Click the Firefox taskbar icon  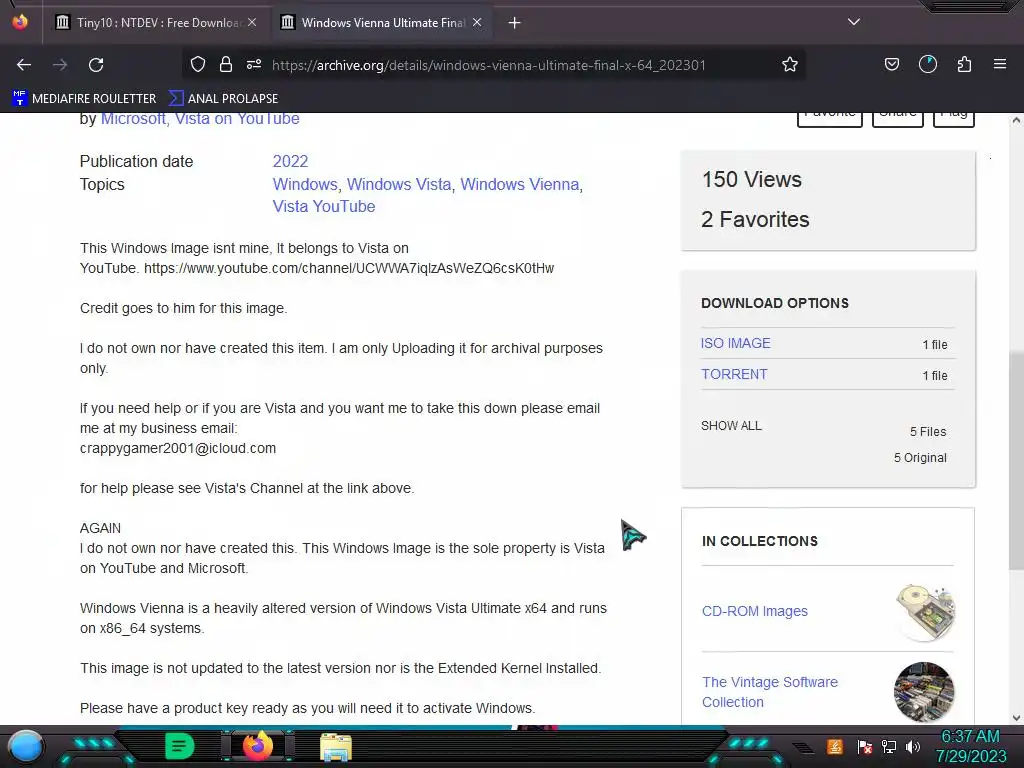pos(258,746)
